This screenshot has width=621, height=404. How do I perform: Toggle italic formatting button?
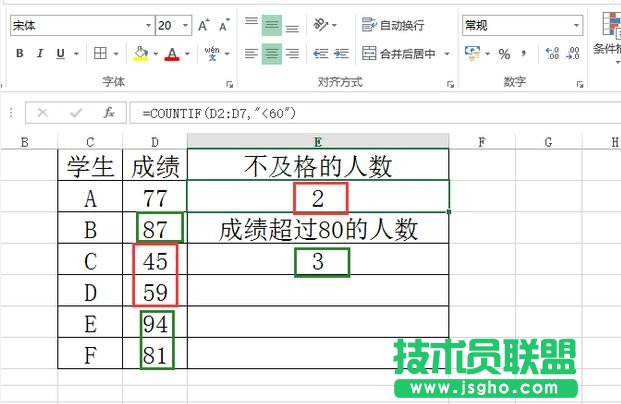click(x=40, y=53)
